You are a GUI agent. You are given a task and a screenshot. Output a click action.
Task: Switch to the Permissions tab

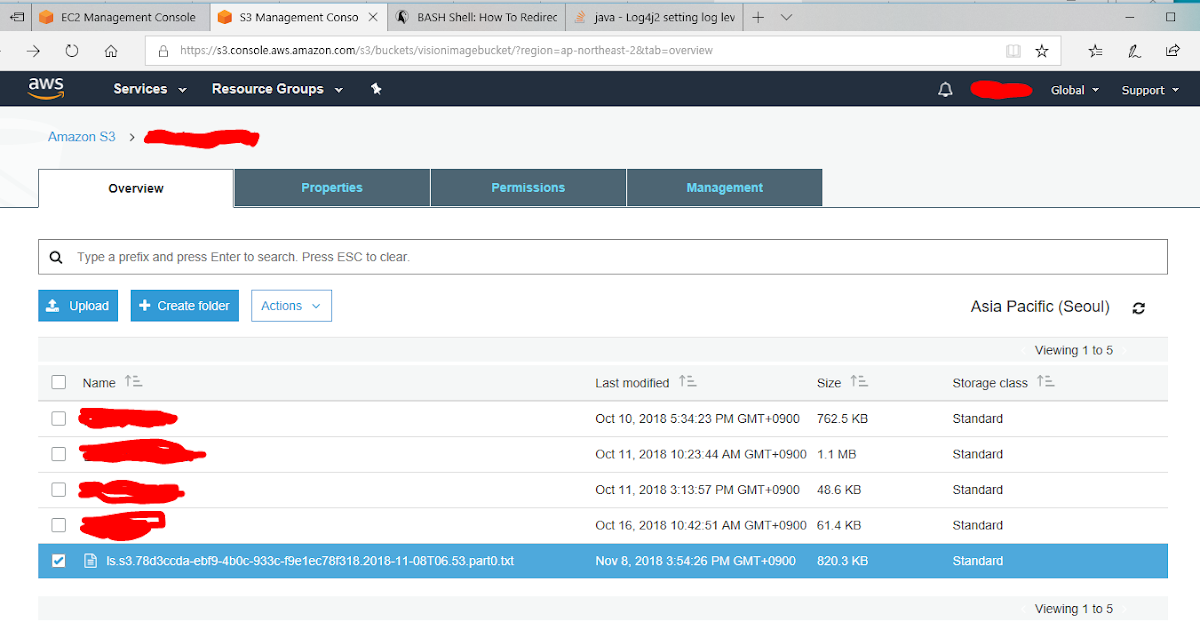tap(528, 187)
